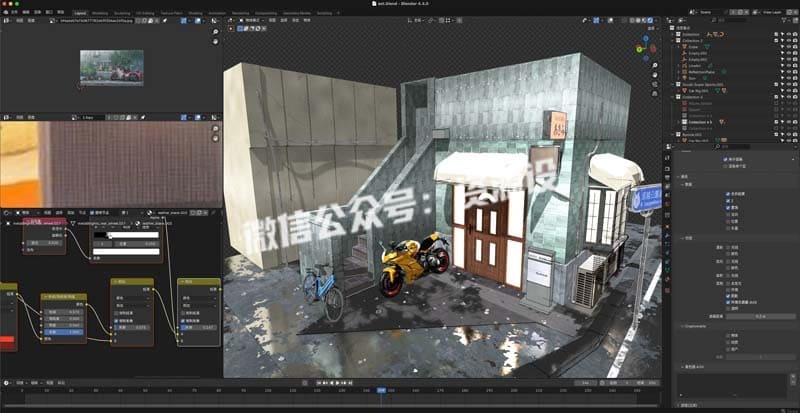Open the File (文件) menu
This screenshot has width=800, height=413.
(x=14, y=12)
